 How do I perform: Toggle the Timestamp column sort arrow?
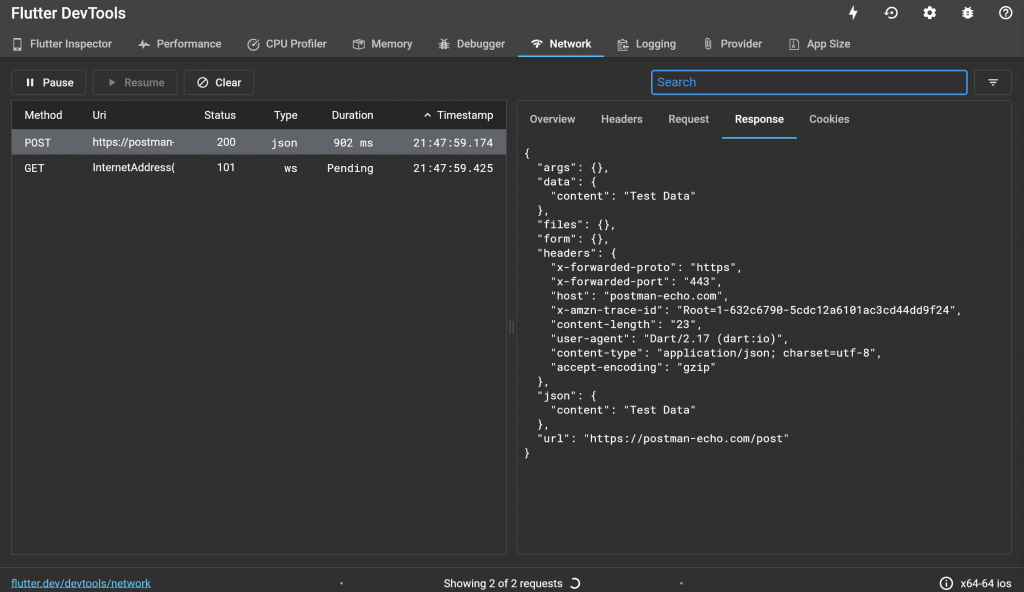click(x=427, y=115)
